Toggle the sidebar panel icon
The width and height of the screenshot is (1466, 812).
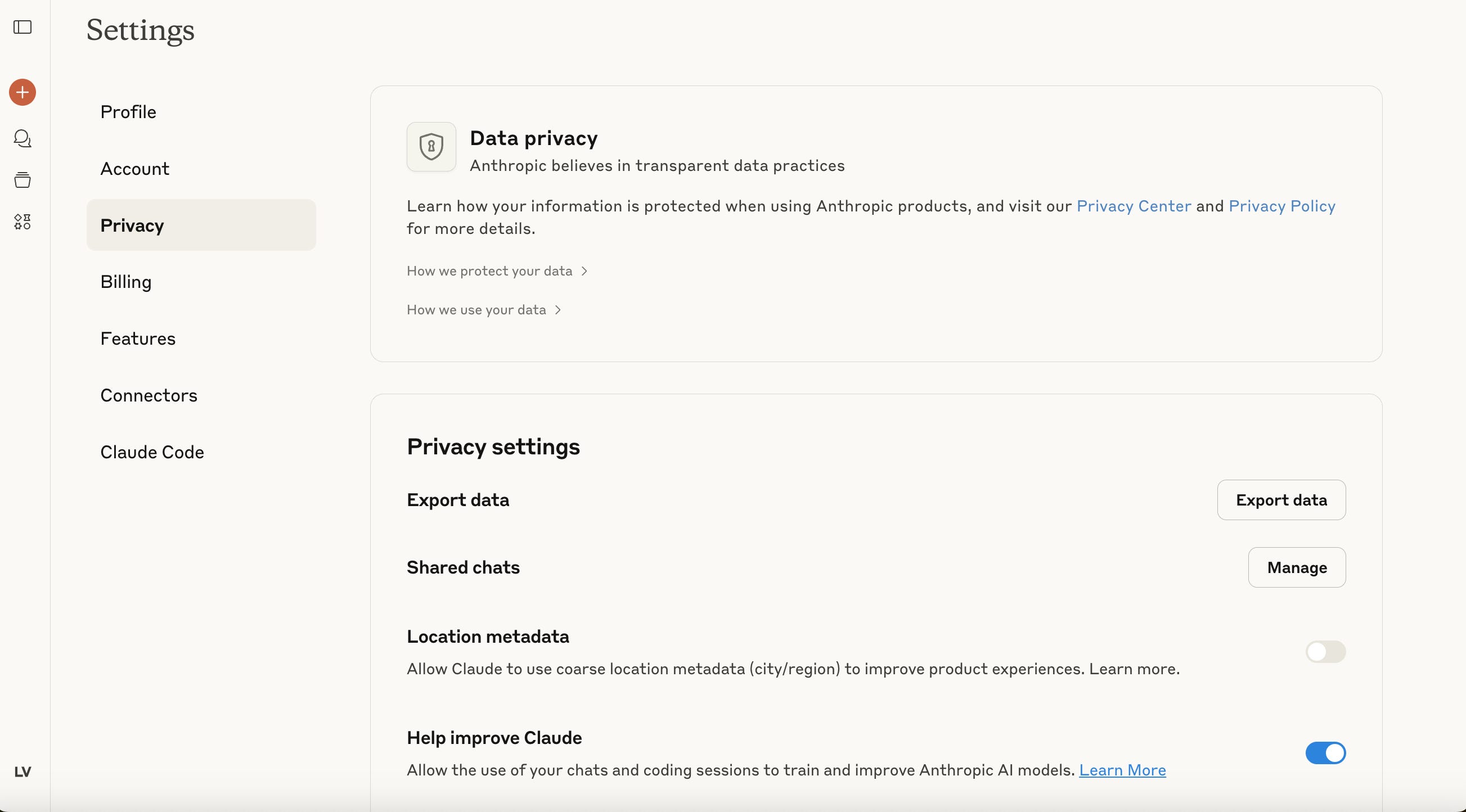coord(22,28)
